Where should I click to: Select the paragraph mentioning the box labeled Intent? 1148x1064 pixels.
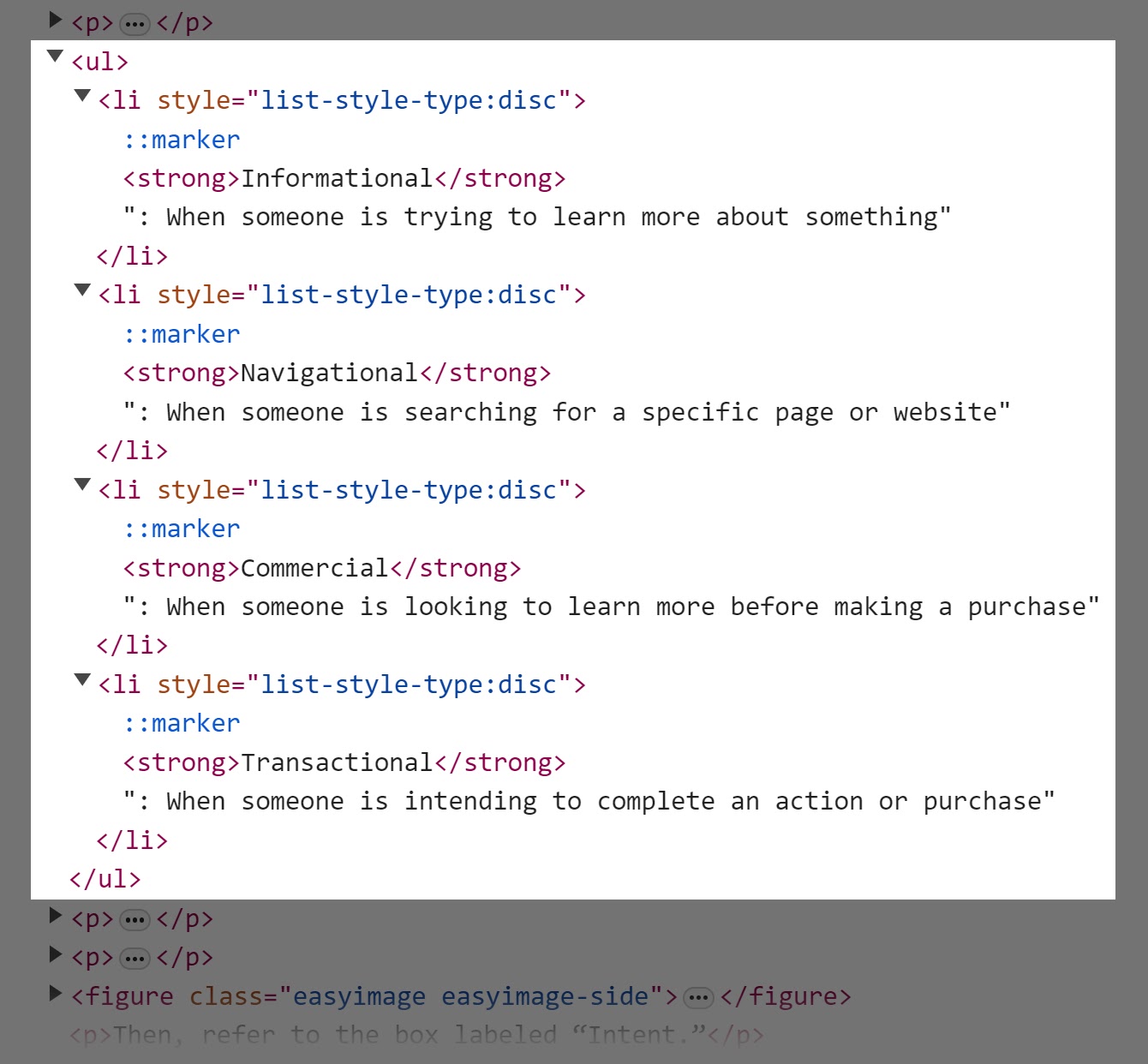[x=416, y=1035]
